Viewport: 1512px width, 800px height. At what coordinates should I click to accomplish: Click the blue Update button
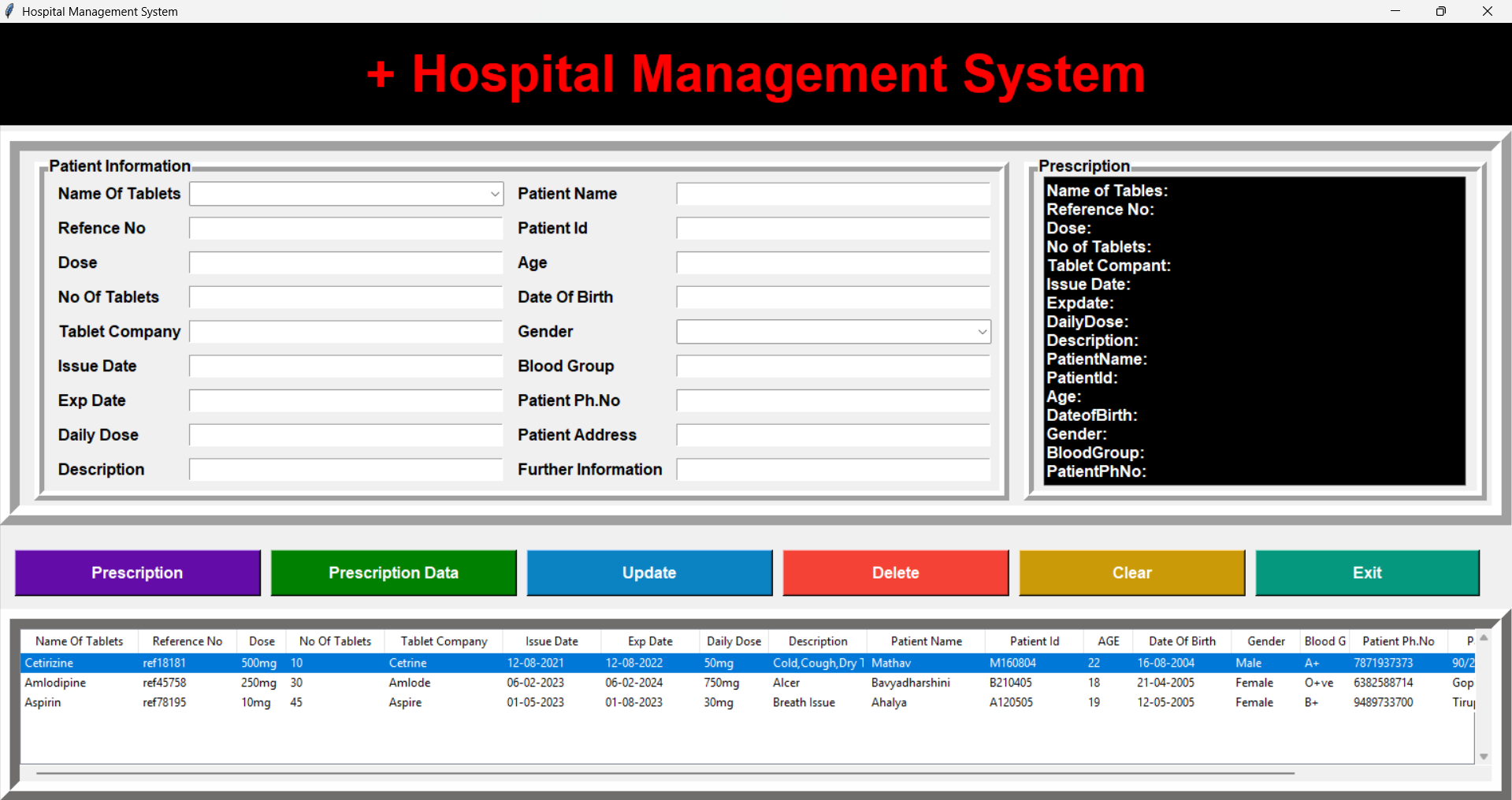pos(649,573)
